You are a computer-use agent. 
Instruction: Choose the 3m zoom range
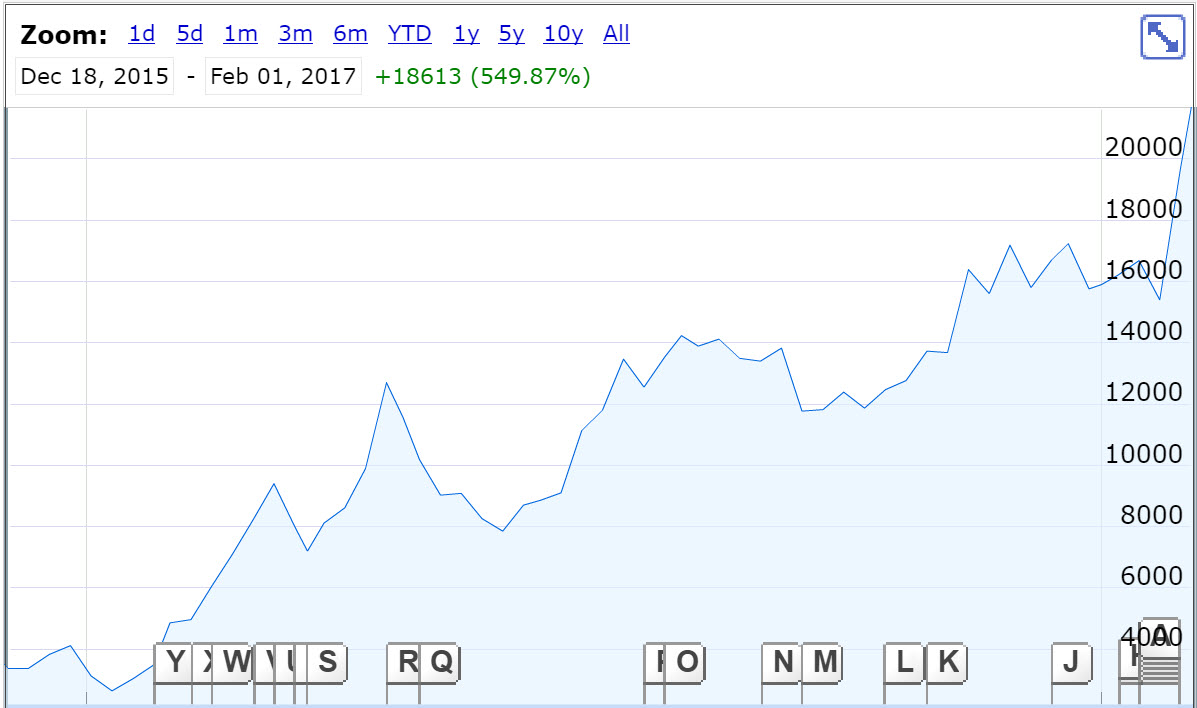point(295,34)
